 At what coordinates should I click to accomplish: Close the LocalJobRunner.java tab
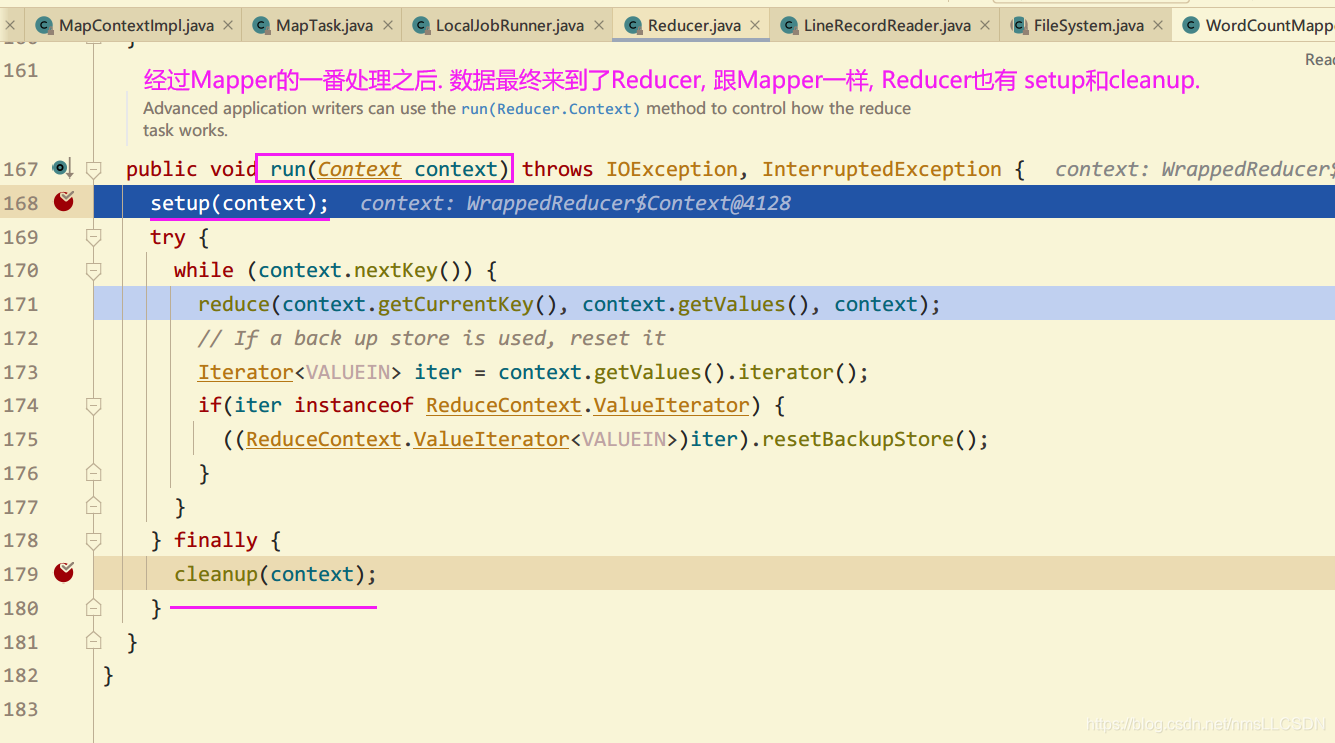coord(598,26)
